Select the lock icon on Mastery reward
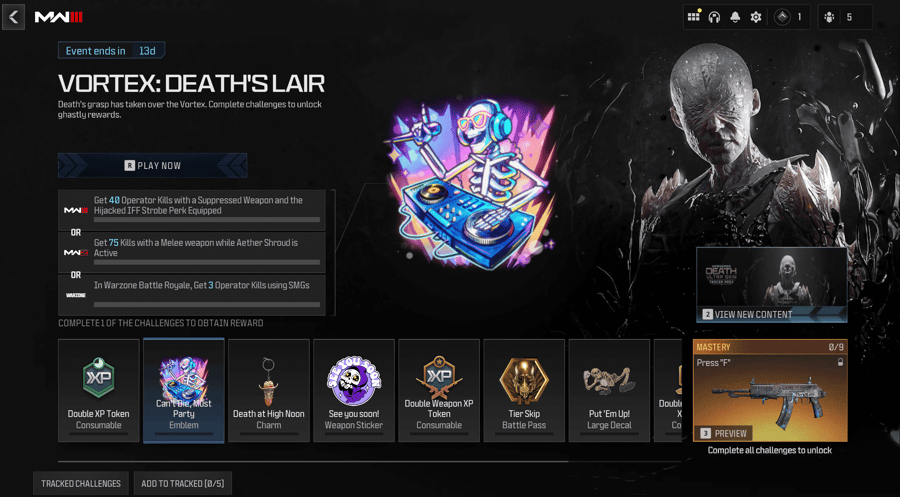 point(840,363)
